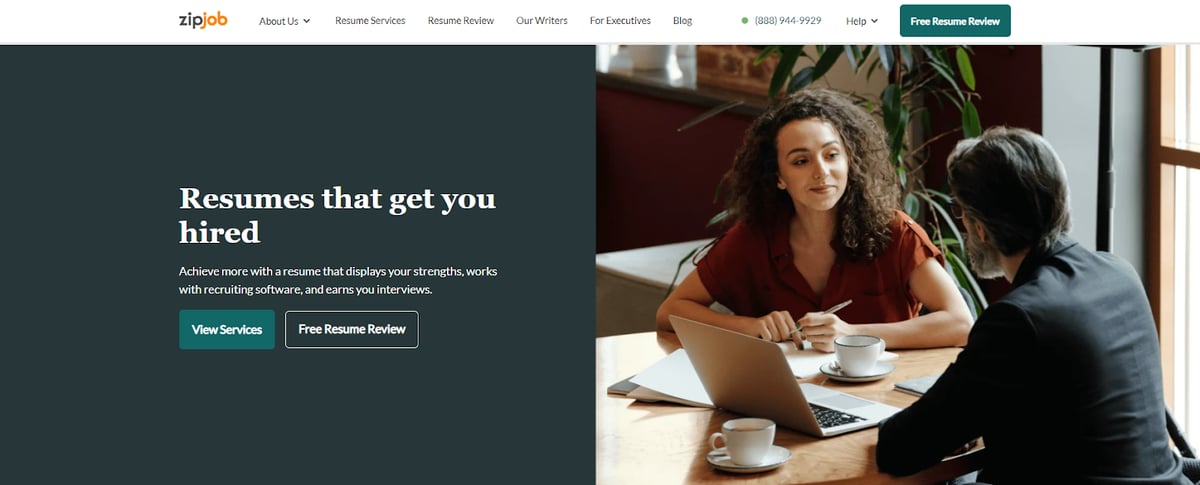This screenshot has width=1200, height=485.
Task: Select the For Executives nav link
Action: point(620,21)
